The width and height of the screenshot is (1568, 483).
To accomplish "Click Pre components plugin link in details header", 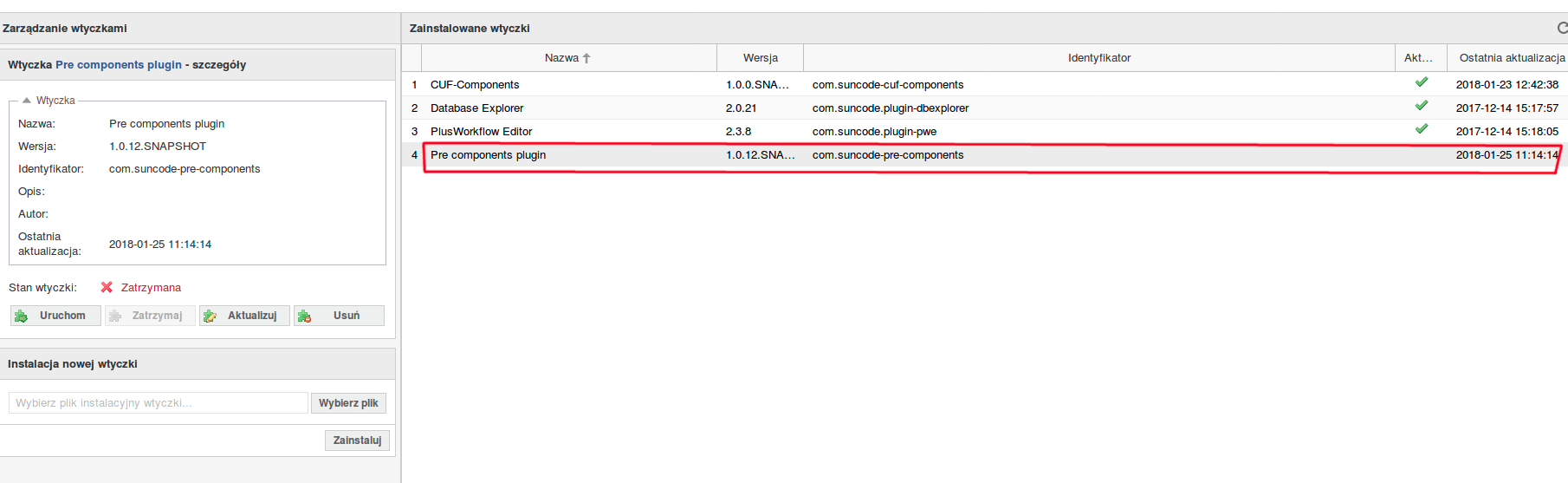I will pyautogui.click(x=119, y=65).
